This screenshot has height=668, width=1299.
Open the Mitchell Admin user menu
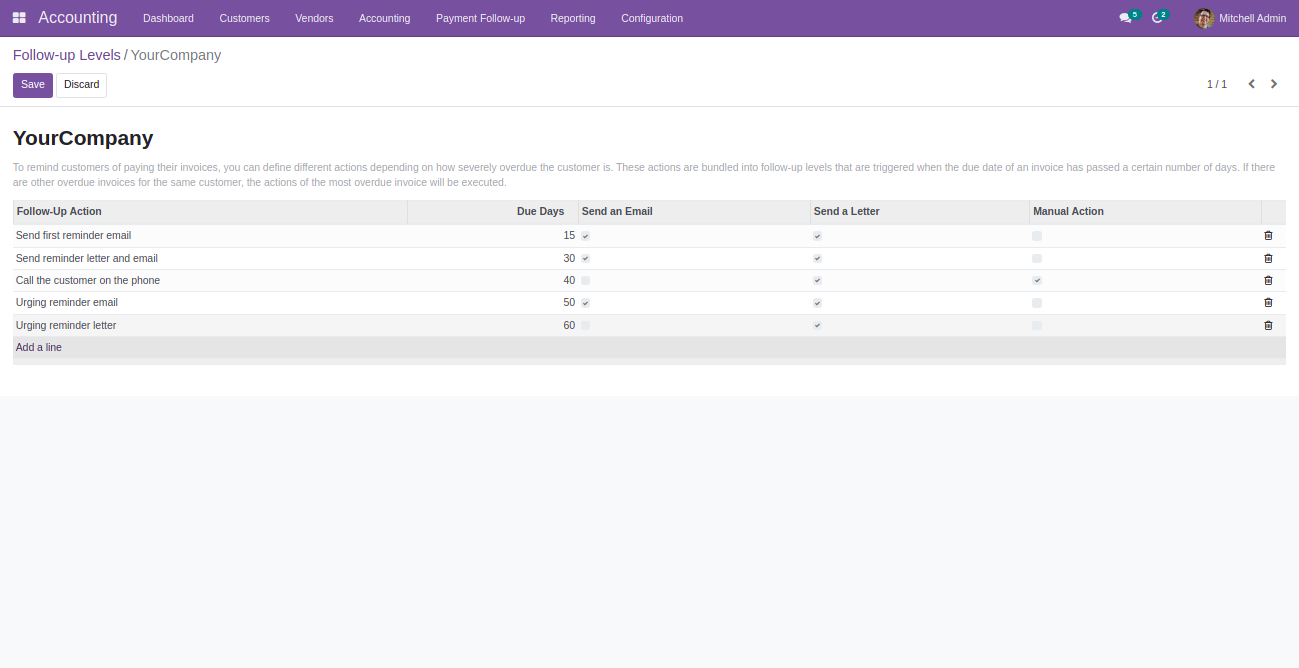click(1240, 18)
